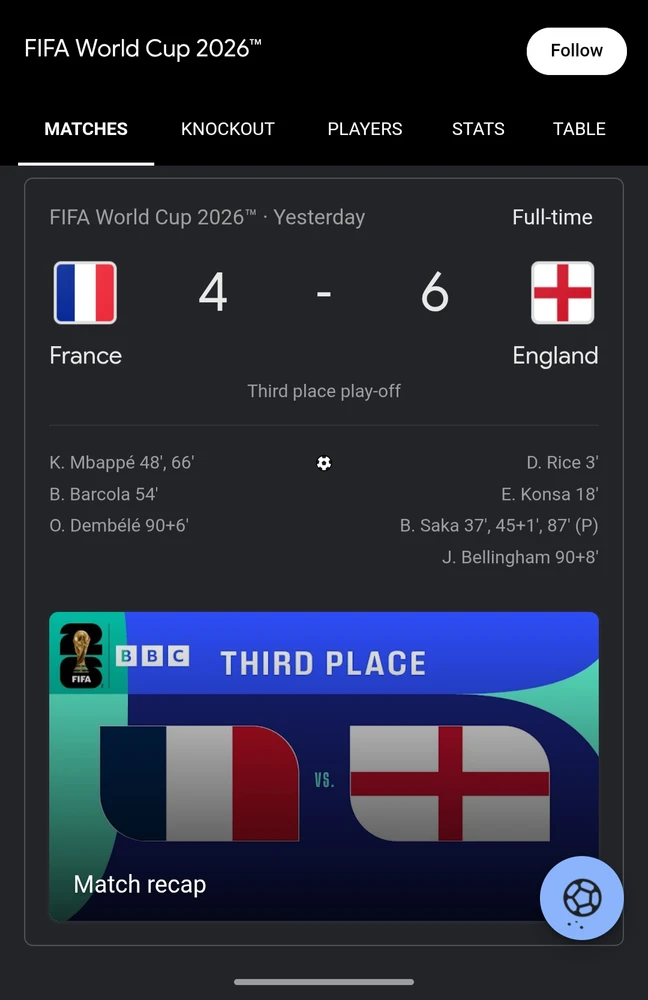Tap the FIFA 26 trophy logo
The height and width of the screenshot is (1000, 648).
pos(81,657)
